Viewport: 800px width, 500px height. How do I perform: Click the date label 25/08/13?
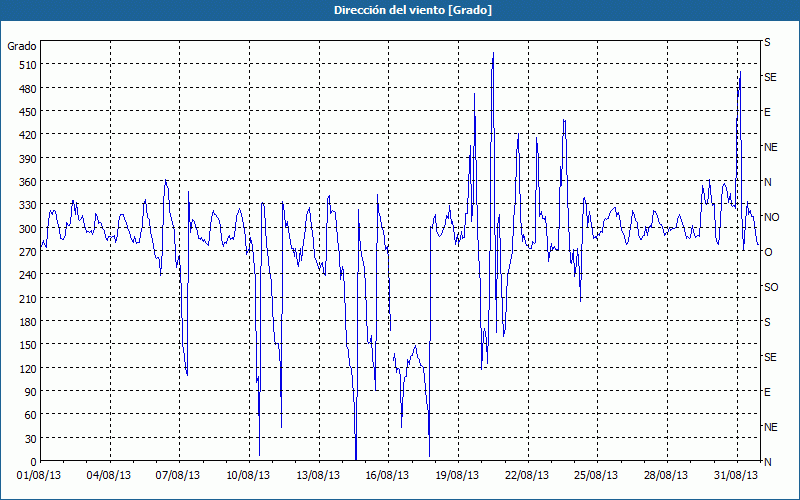click(596, 476)
